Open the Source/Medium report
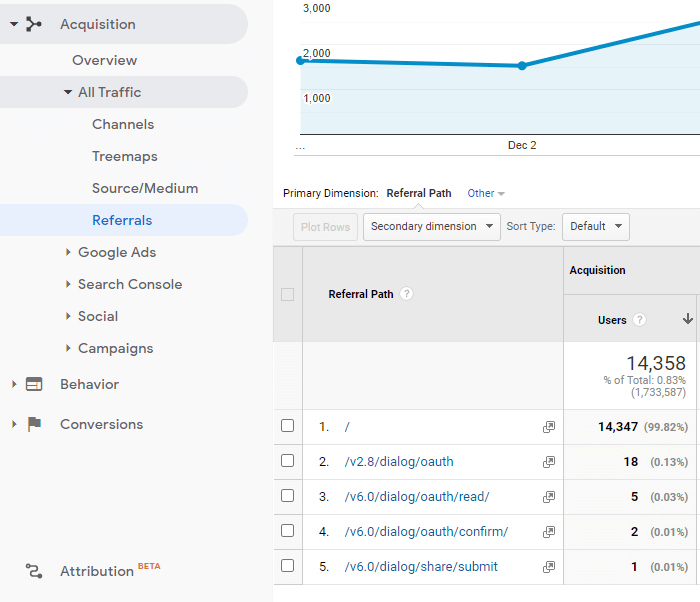Screen dimensions: 700x602 [145, 188]
